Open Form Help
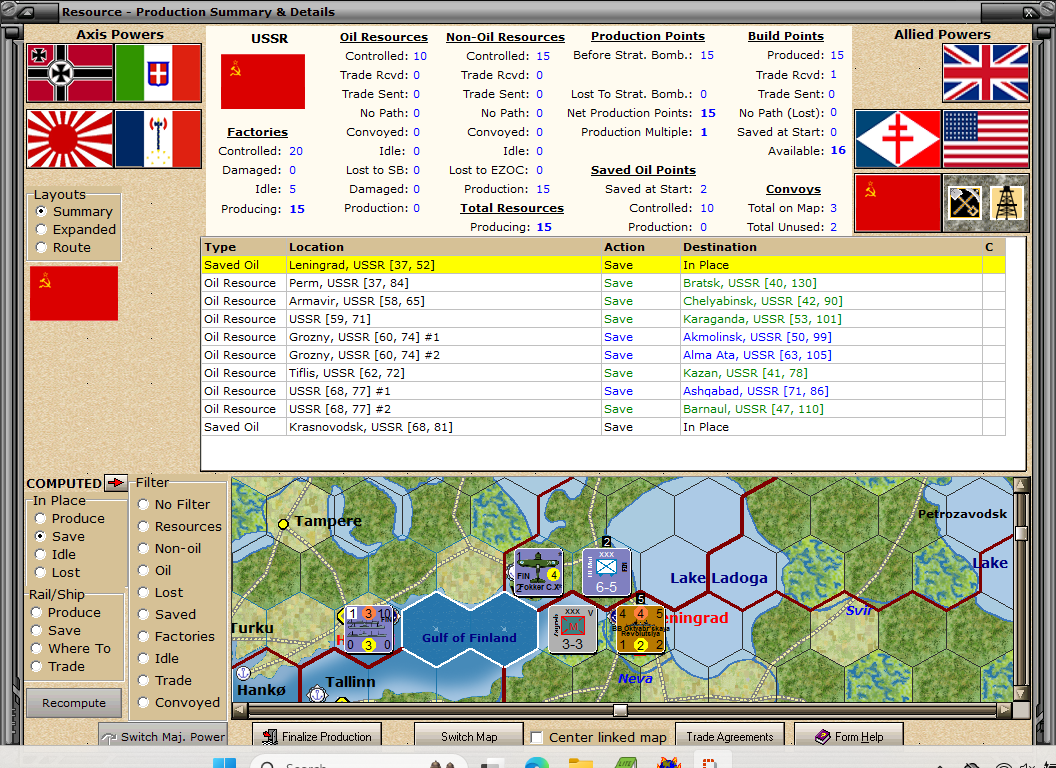The width and height of the screenshot is (1056, 768). (849, 736)
